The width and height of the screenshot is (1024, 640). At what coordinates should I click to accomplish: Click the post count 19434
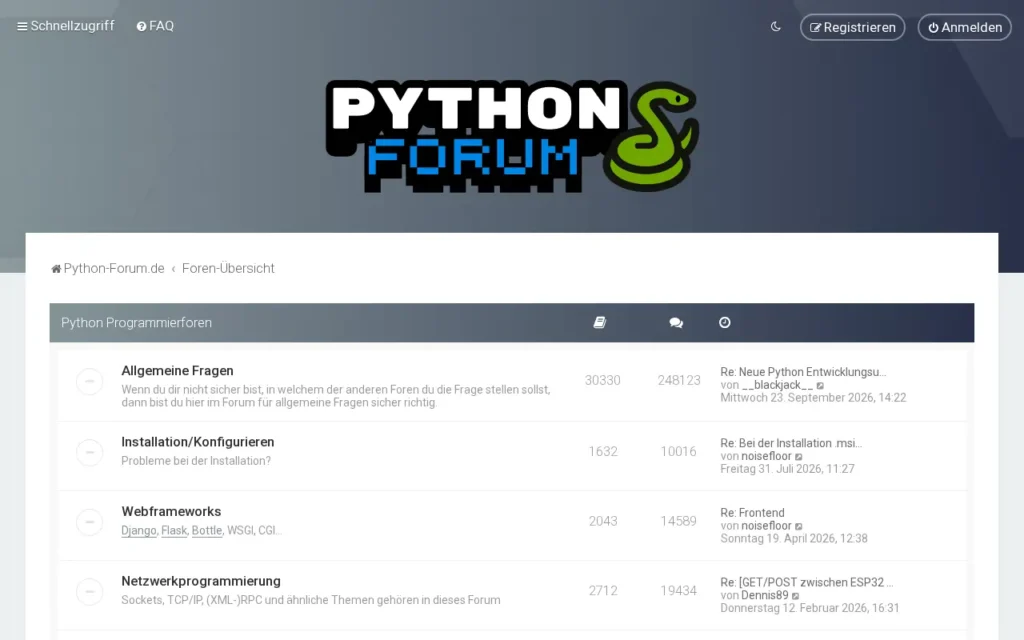(x=679, y=590)
